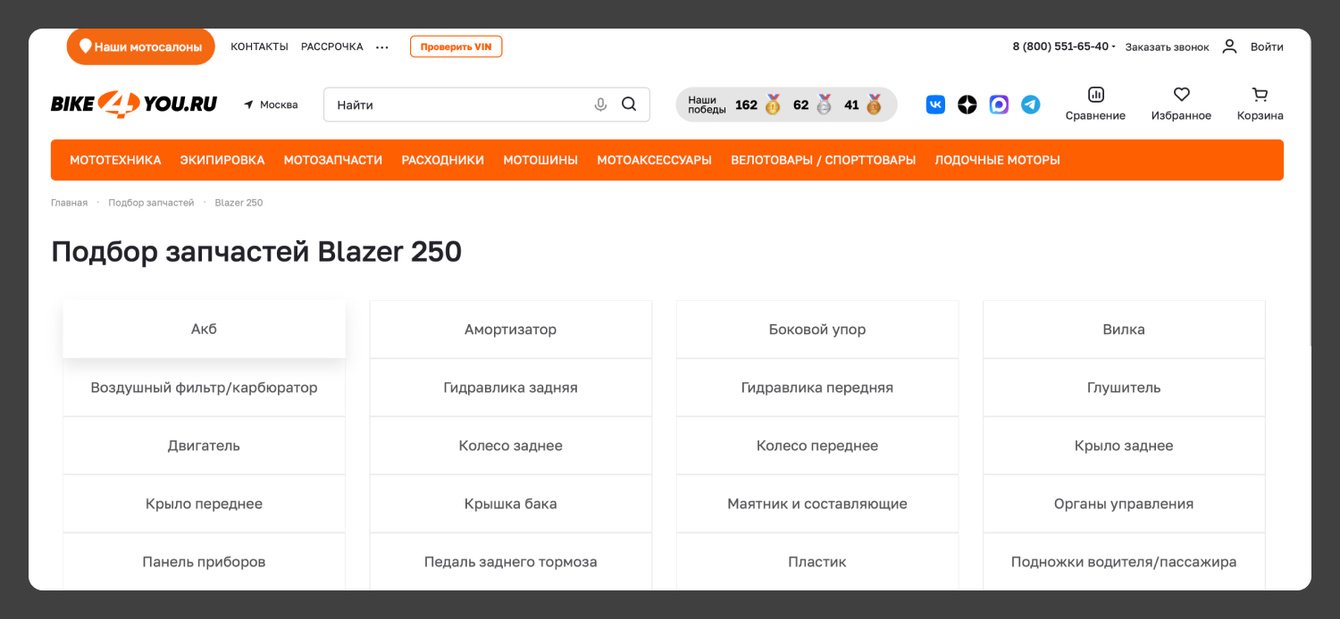This screenshot has width=1340, height=619.
Task: Open the VK social network icon
Action: coord(936,104)
